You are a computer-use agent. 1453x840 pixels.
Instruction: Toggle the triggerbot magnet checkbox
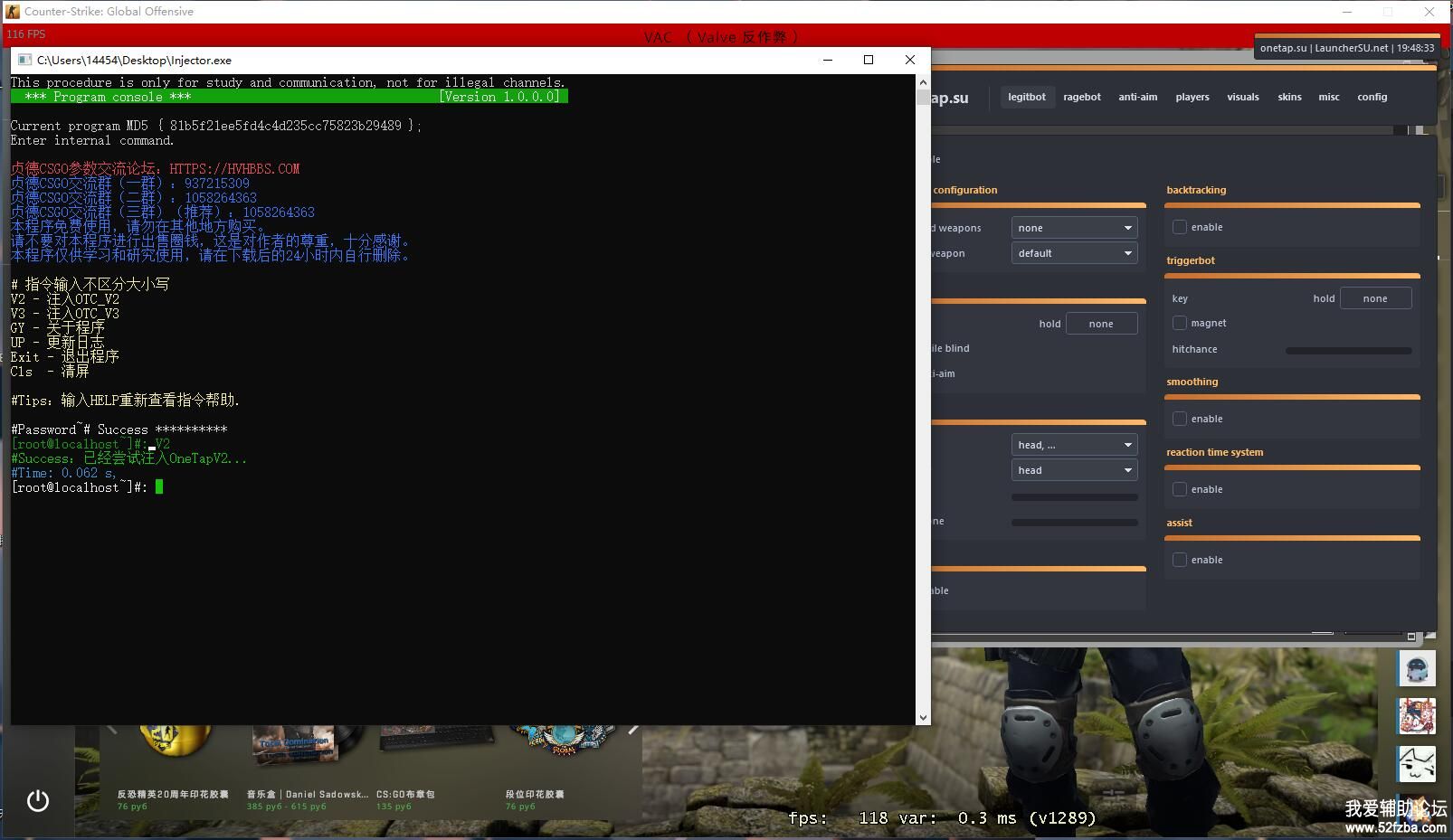point(1180,323)
